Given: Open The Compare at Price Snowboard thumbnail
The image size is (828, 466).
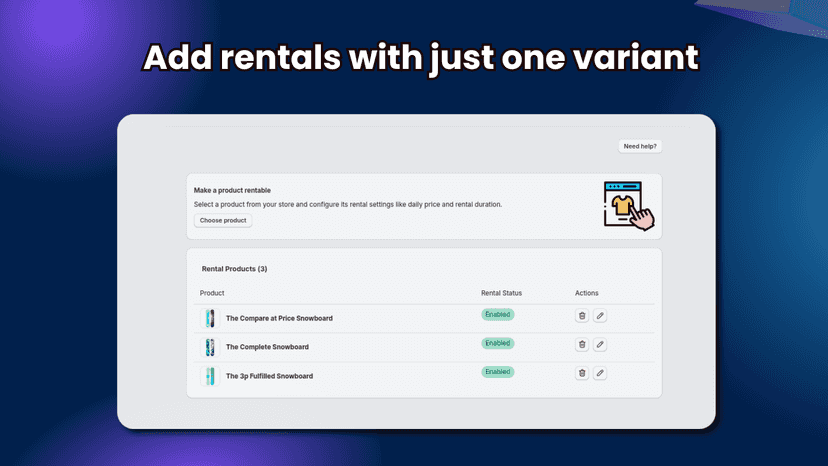Looking at the screenshot, I should (210, 319).
